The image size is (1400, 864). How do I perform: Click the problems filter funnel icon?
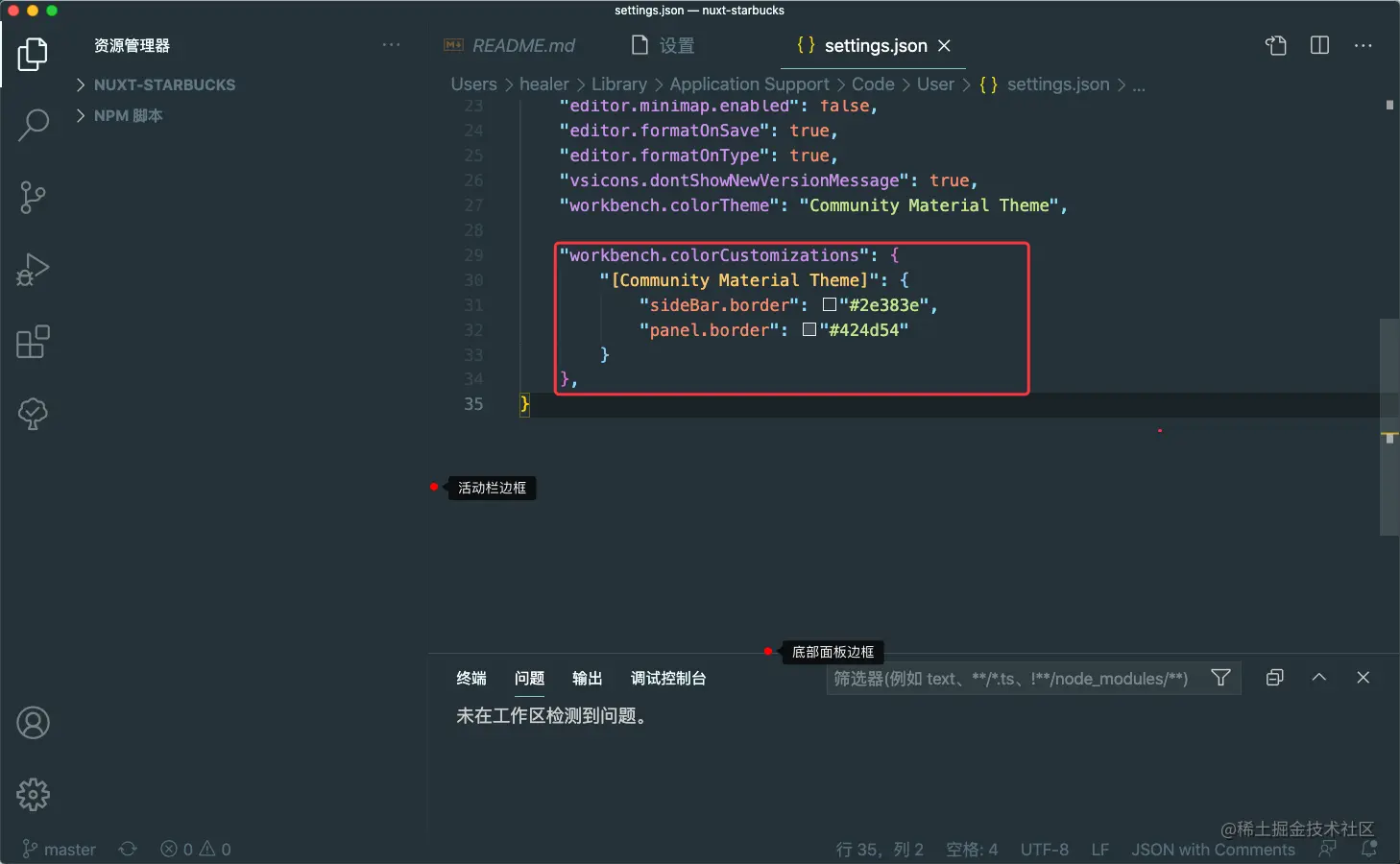pos(1220,678)
